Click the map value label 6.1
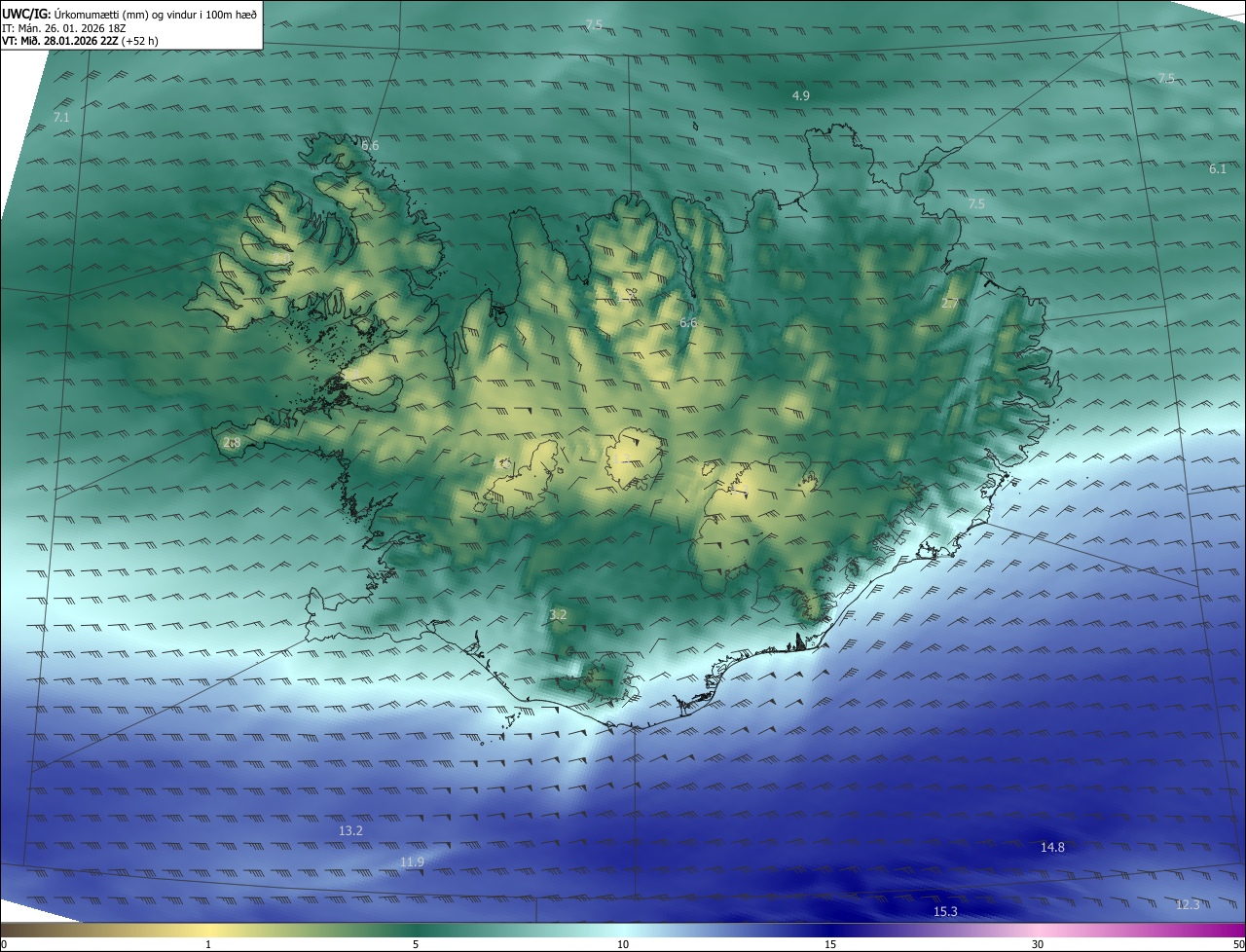The image size is (1246, 952). pyautogui.click(x=1218, y=168)
